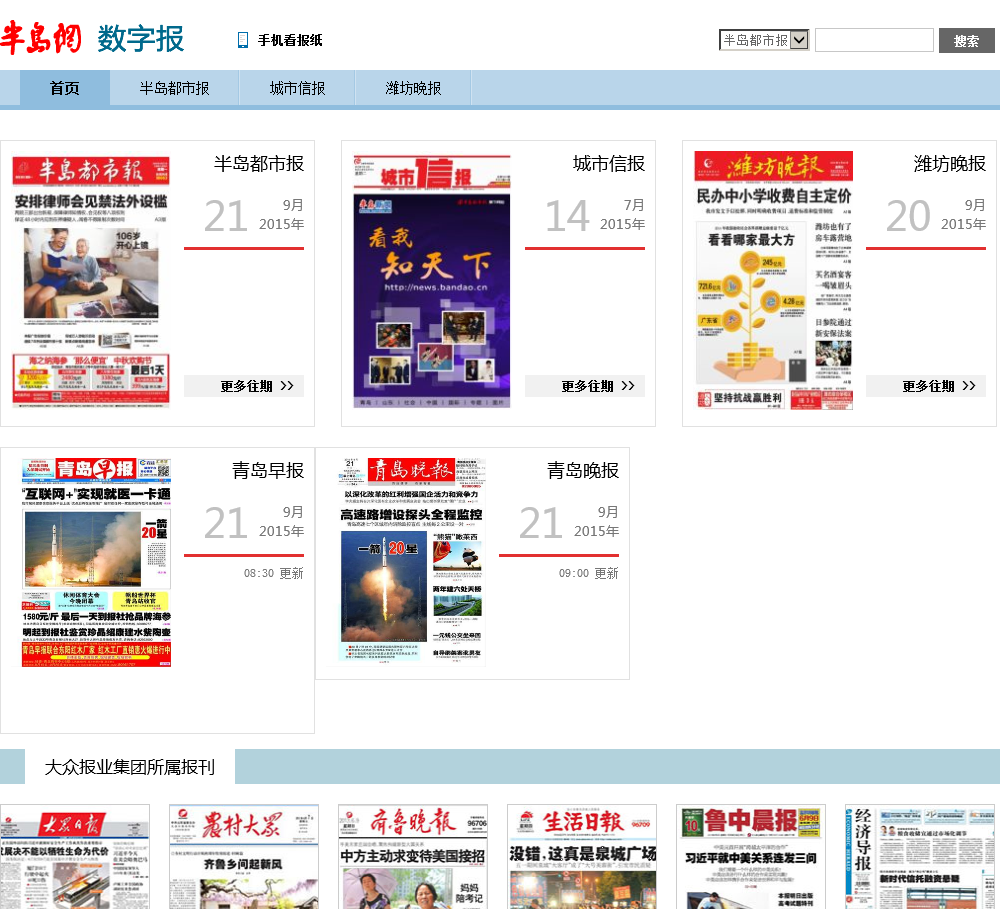1000x909 pixels.
Task: Click the 潍坊晚报 card title
Action: tap(950, 164)
